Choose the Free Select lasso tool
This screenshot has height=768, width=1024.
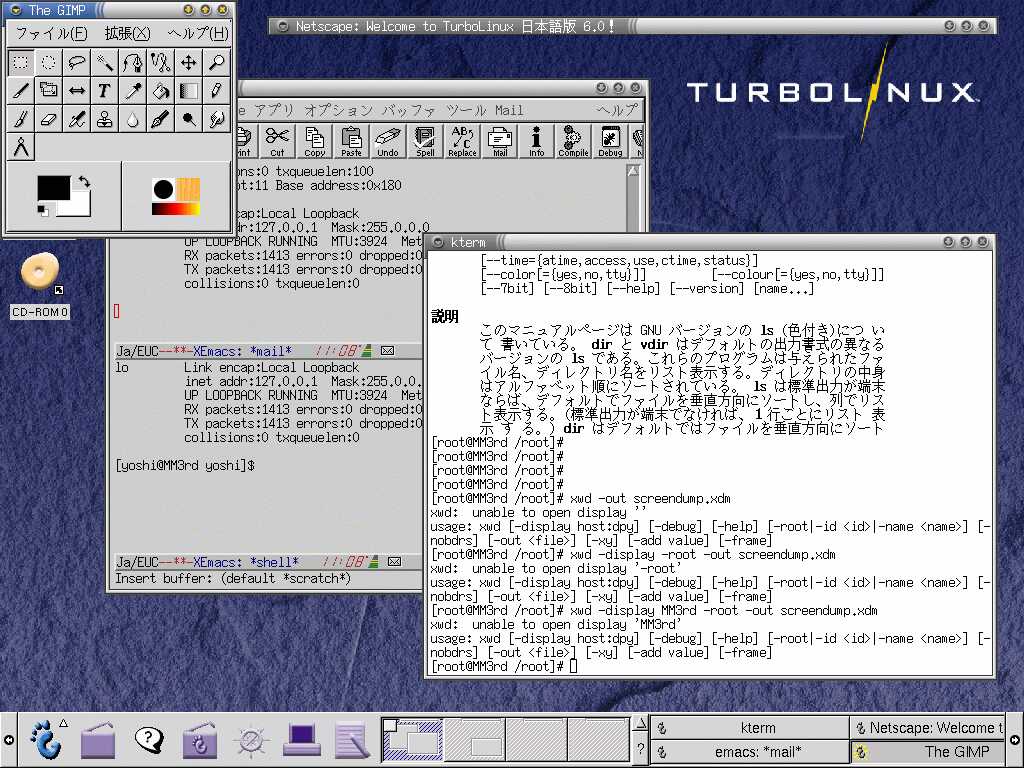[x=77, y=63]
